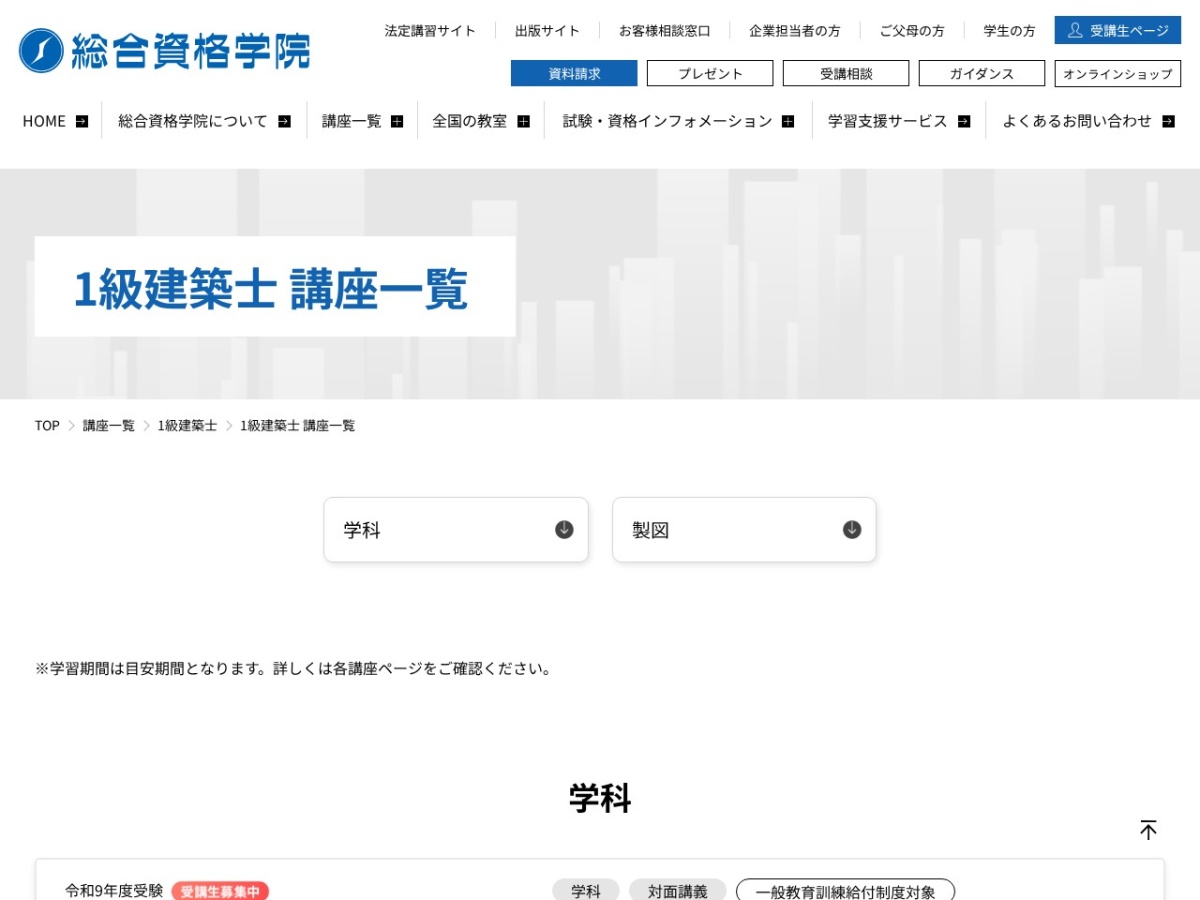The image size is (1200, 900).
Task: Click the 令和9年度受験 text
Action: click(114, 890)
